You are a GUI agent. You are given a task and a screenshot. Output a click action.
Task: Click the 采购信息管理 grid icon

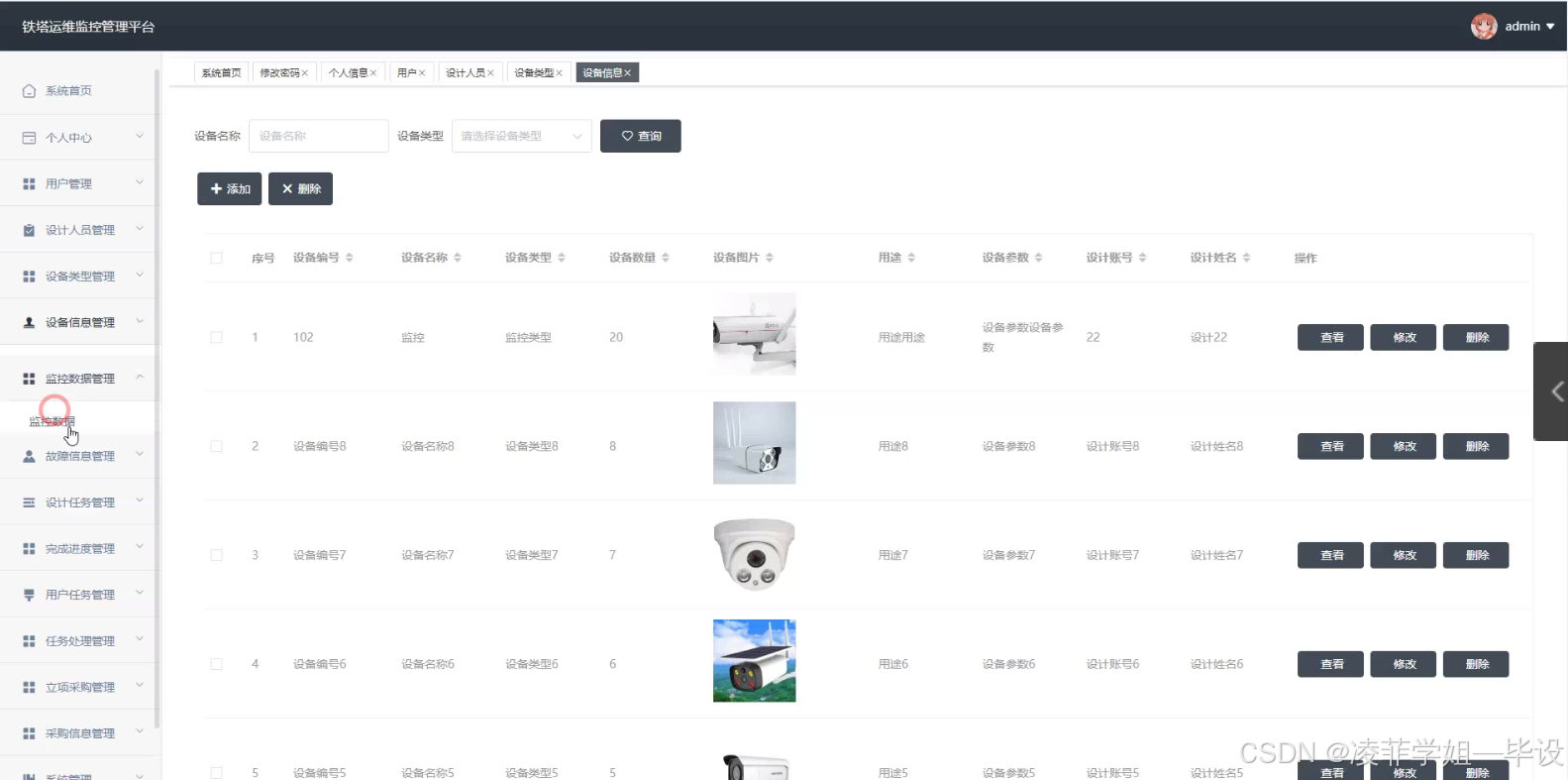click(x=29, y=733)
